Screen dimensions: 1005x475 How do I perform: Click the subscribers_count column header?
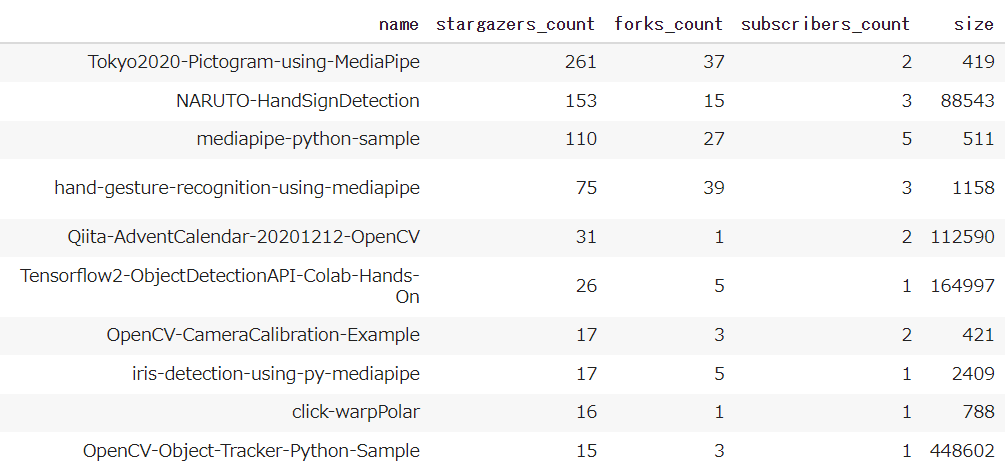[826, 24]
